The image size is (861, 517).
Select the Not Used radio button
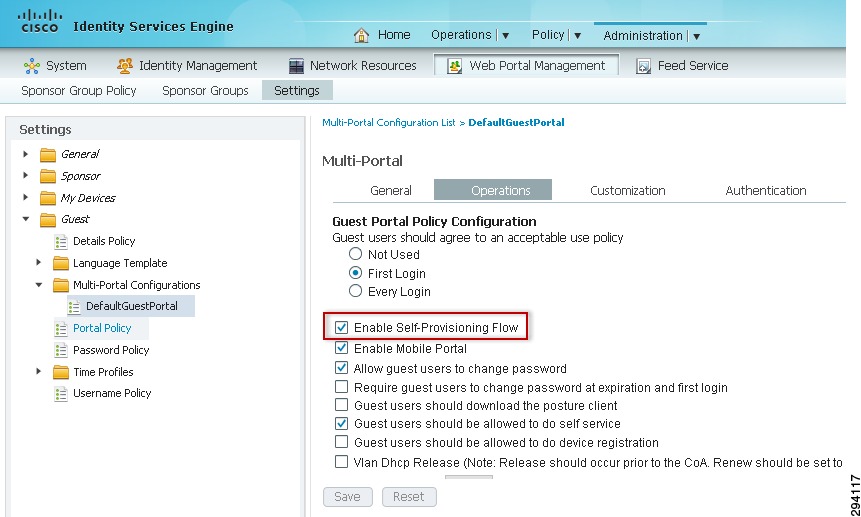pyautogui.click(x=355, y=254)
